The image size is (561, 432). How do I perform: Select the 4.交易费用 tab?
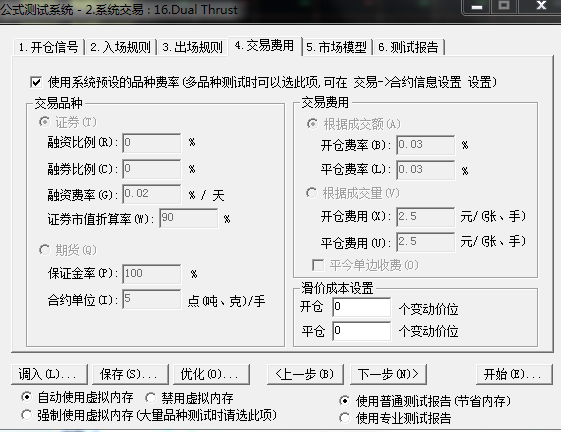[265, 46]
